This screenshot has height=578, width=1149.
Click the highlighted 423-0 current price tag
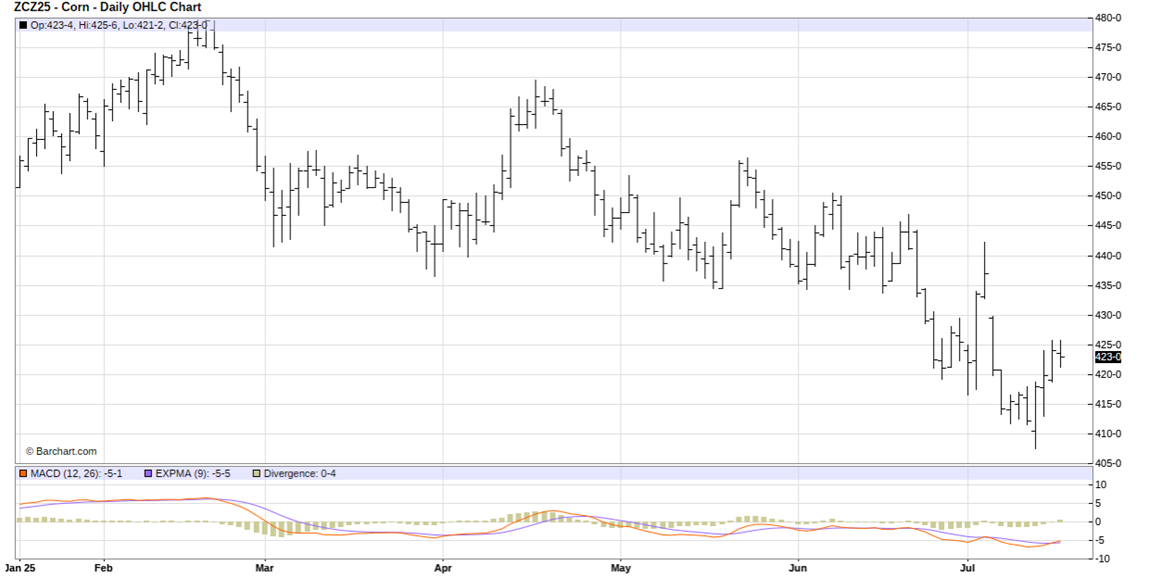1107,357
